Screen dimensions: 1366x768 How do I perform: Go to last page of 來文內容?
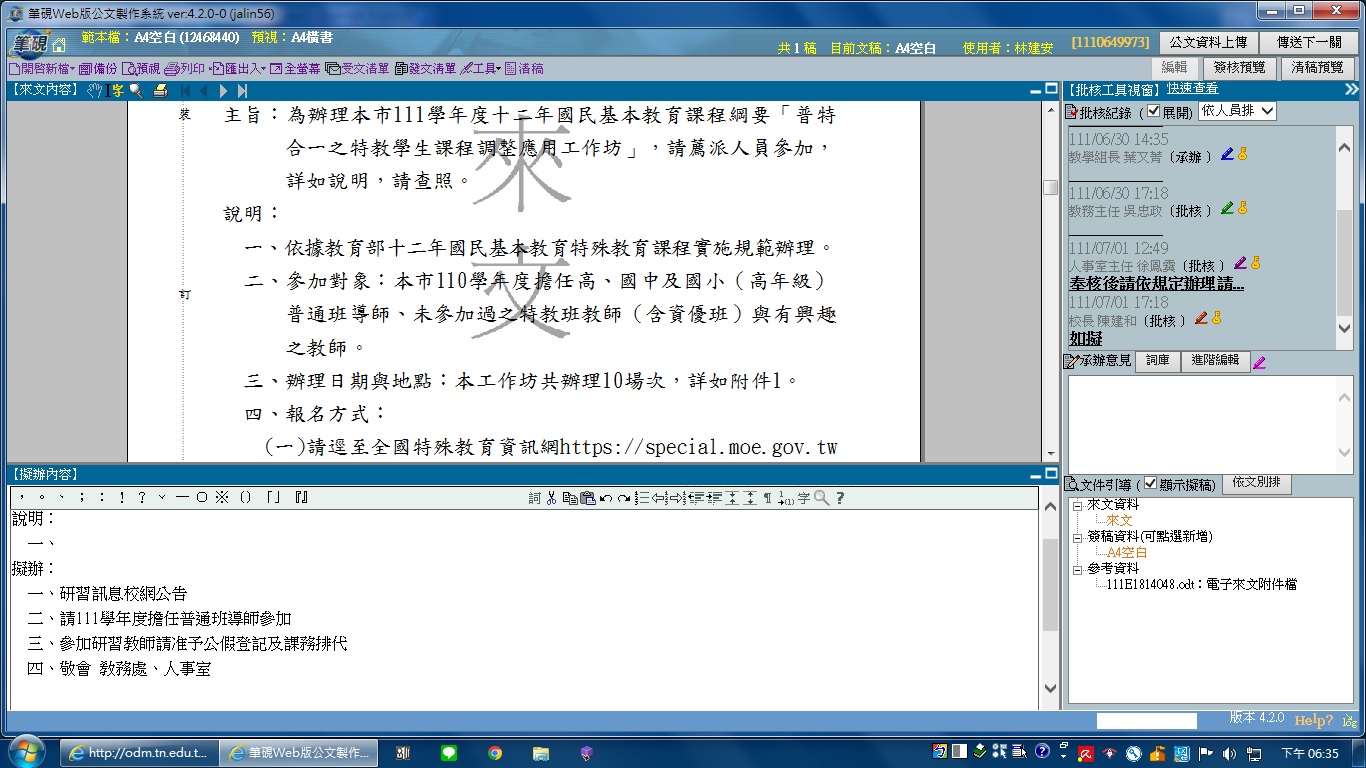click(x=242, y=91)
